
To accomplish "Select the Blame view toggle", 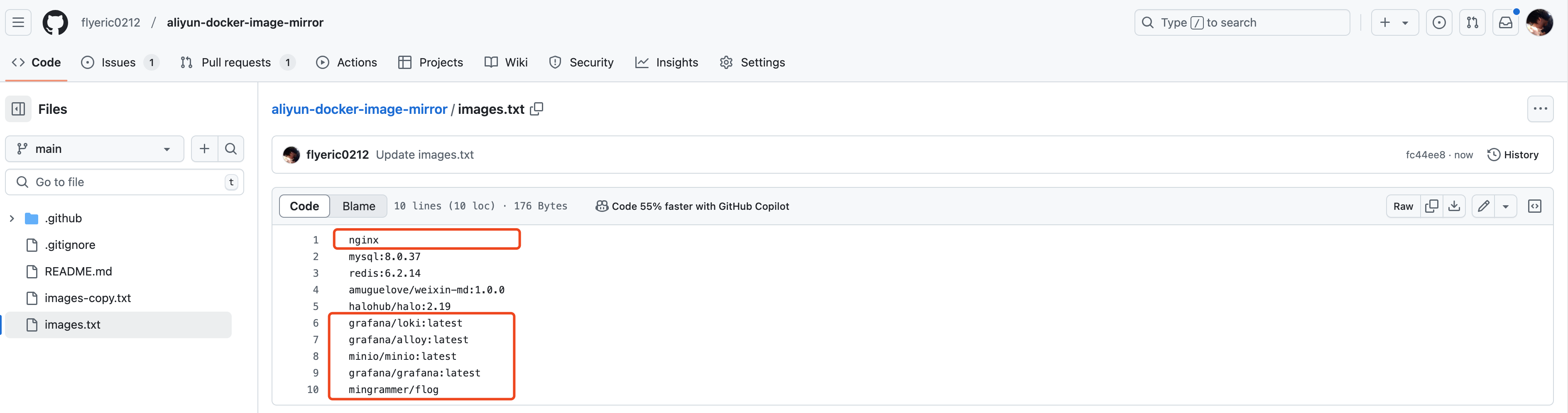I will click(359, 206).
